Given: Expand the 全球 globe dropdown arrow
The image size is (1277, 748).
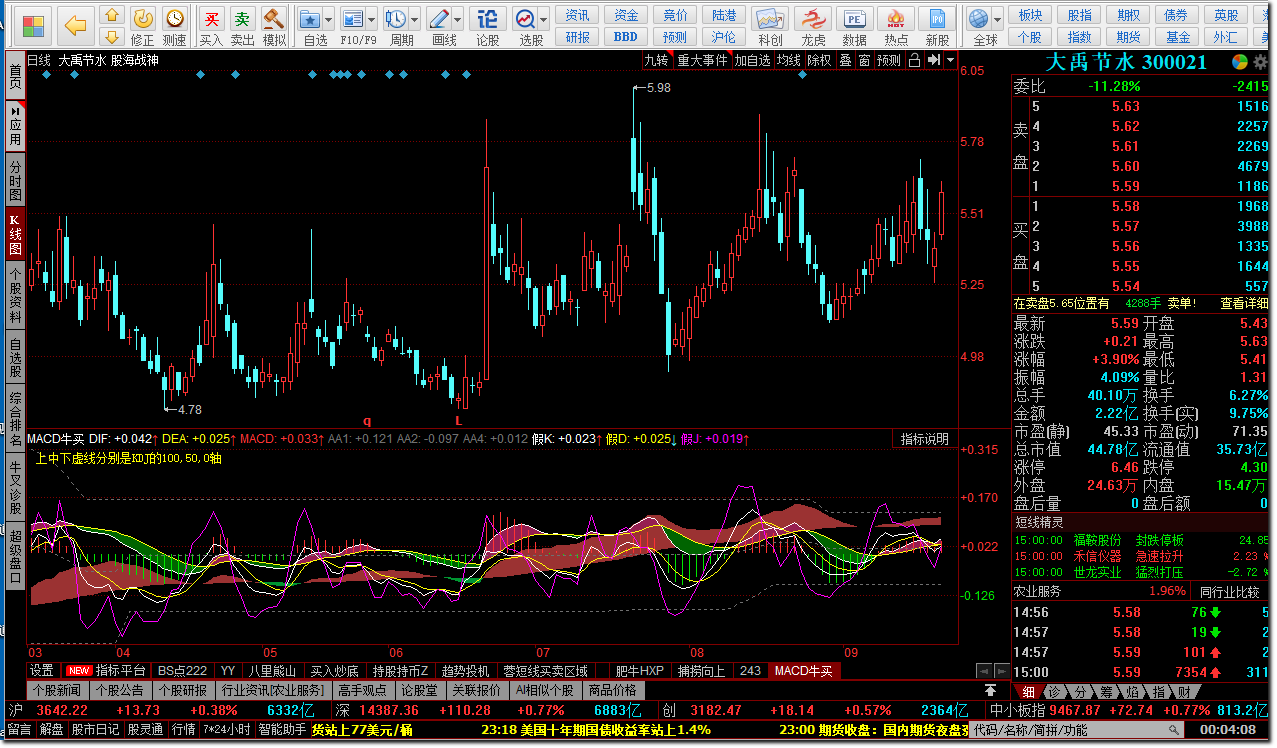Looking at the screenshot, I should tap(996, 19).
